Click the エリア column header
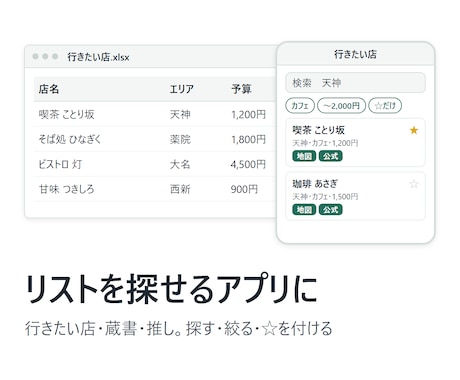 click(x=181, y=89)
